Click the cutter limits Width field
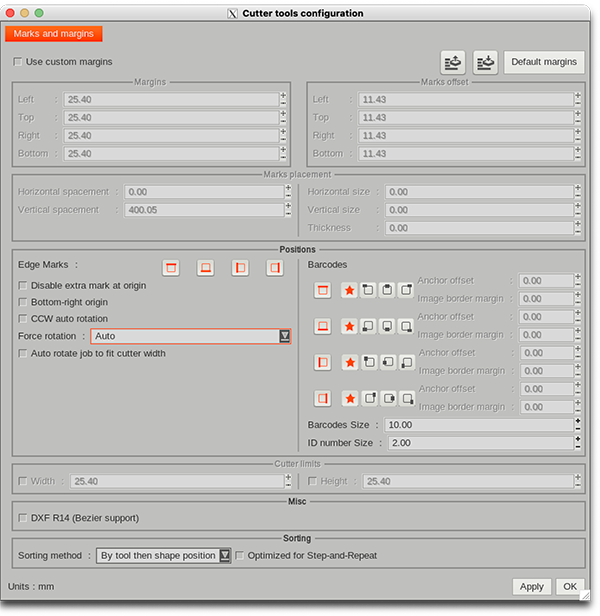 [177, 481]
